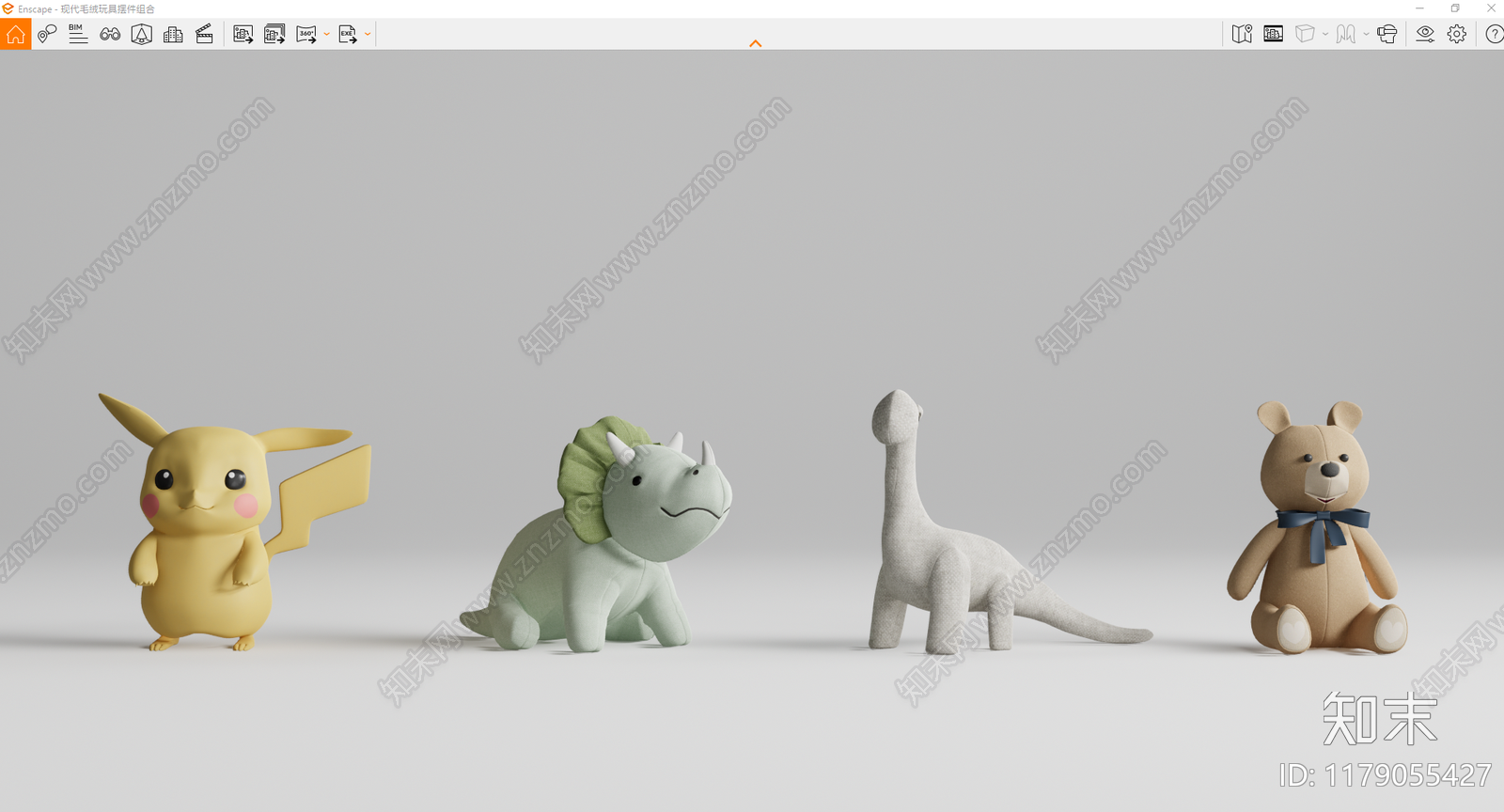Batch render multiple images
Viewport: 1504px width, 812px height.
(x=274, y=35)
